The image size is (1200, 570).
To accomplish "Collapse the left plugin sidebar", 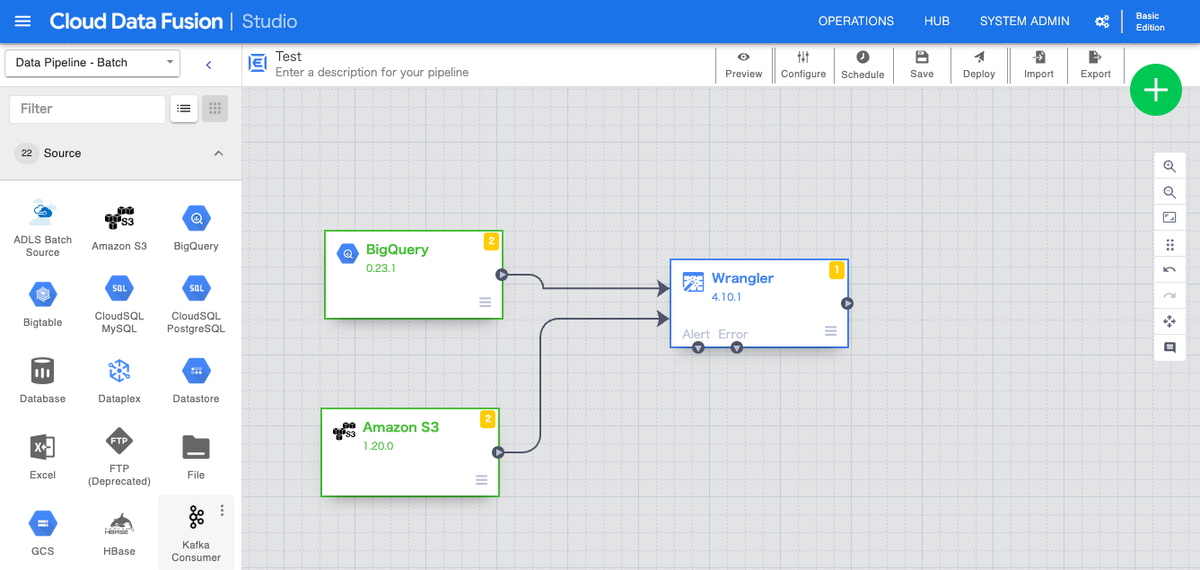I will tap(209, 65).
